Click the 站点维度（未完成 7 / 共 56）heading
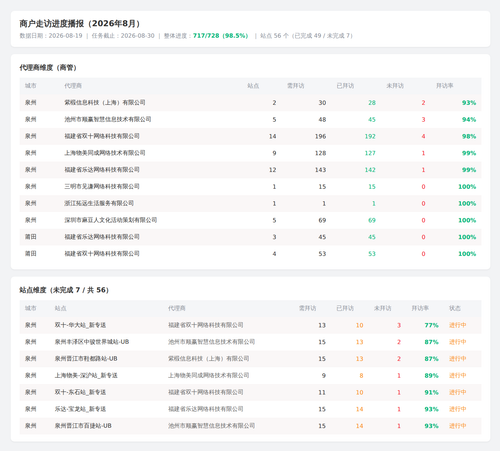 [x=64, y=290]
